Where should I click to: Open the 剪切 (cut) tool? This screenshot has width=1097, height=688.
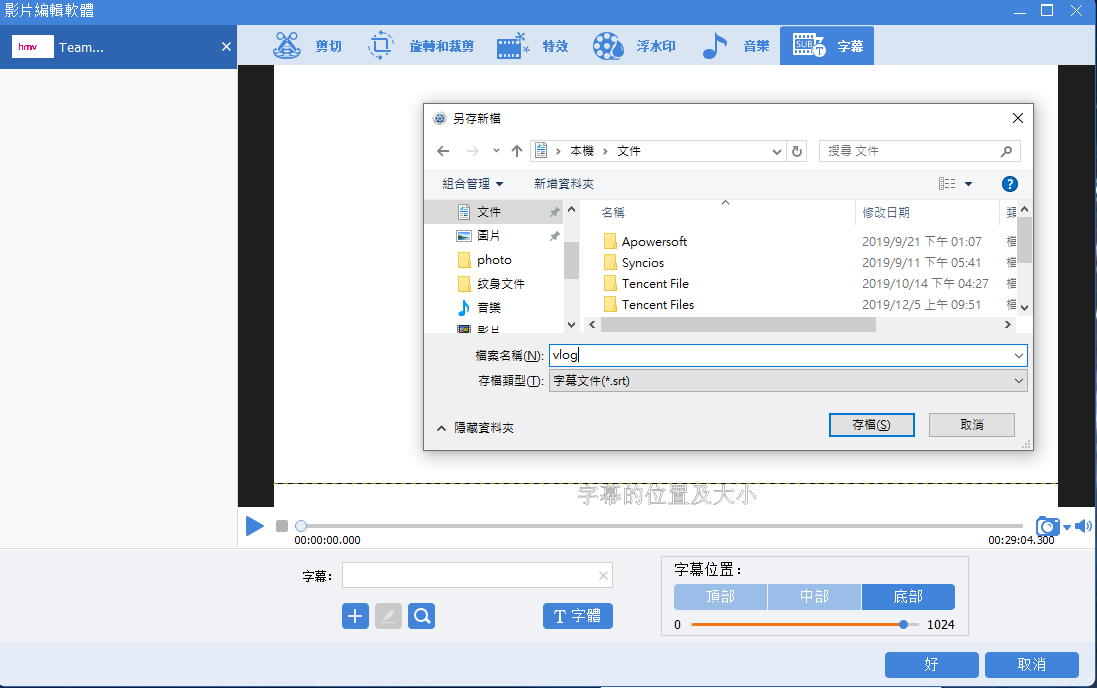coord(307,46)
